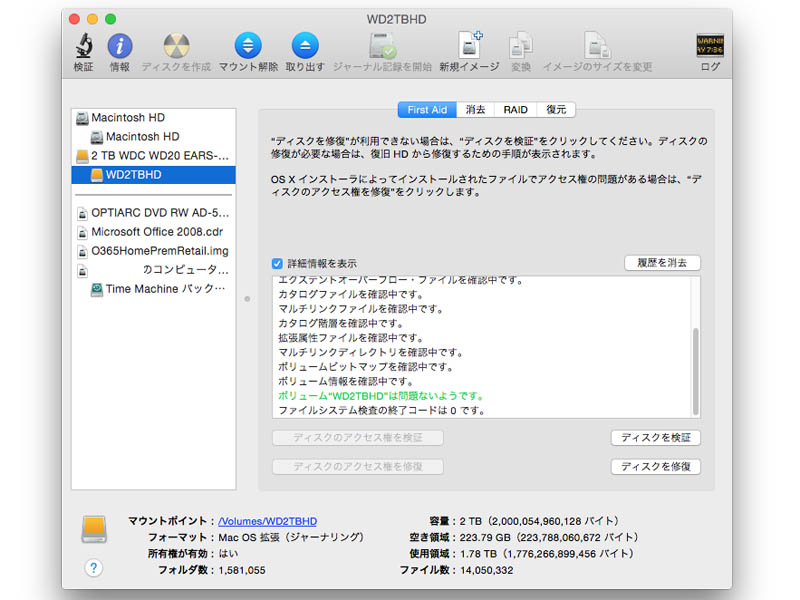Switch to the First Aid tab
The image size is (800, 600).
427,110
